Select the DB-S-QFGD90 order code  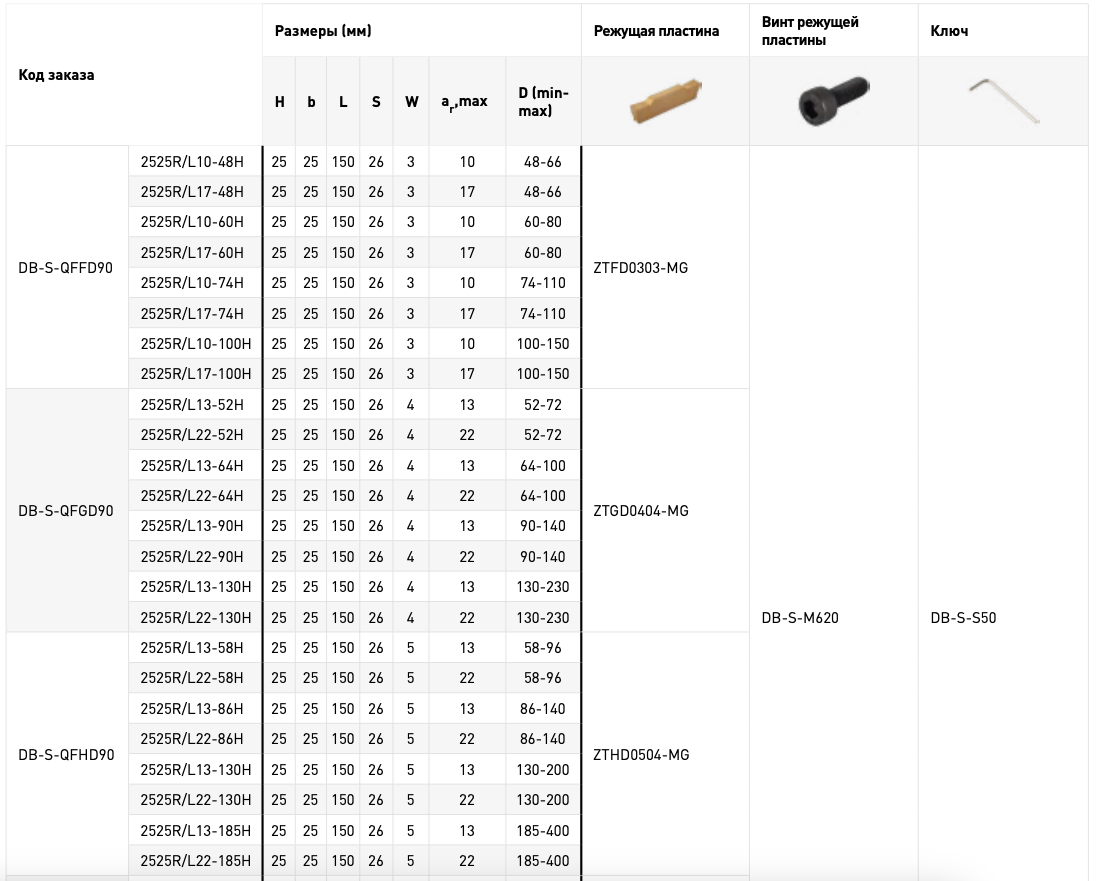click(66, 511)
